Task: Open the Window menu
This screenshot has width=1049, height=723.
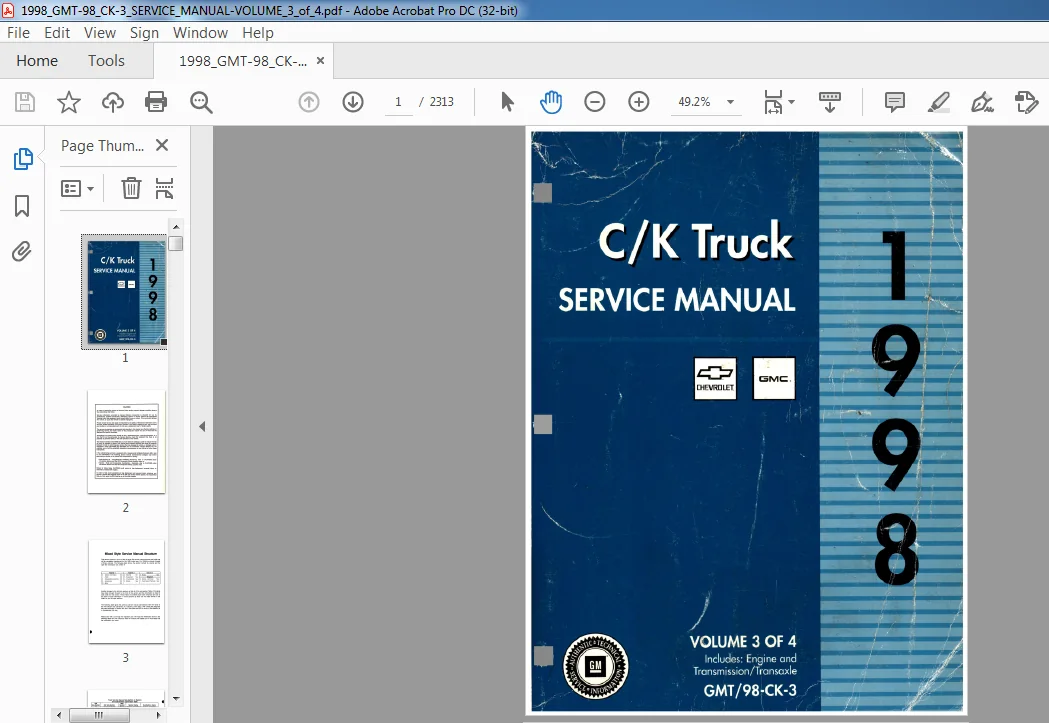Action: coord(200,33)
